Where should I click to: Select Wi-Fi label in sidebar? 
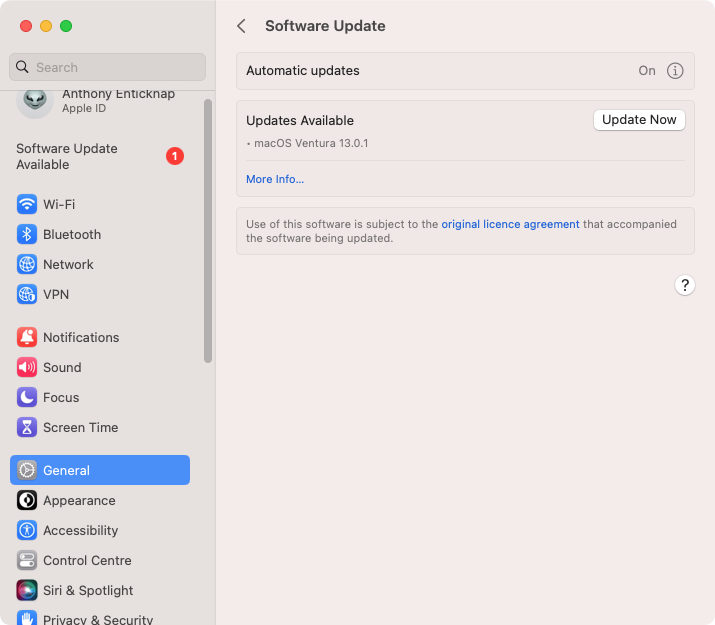coord(59,204)
